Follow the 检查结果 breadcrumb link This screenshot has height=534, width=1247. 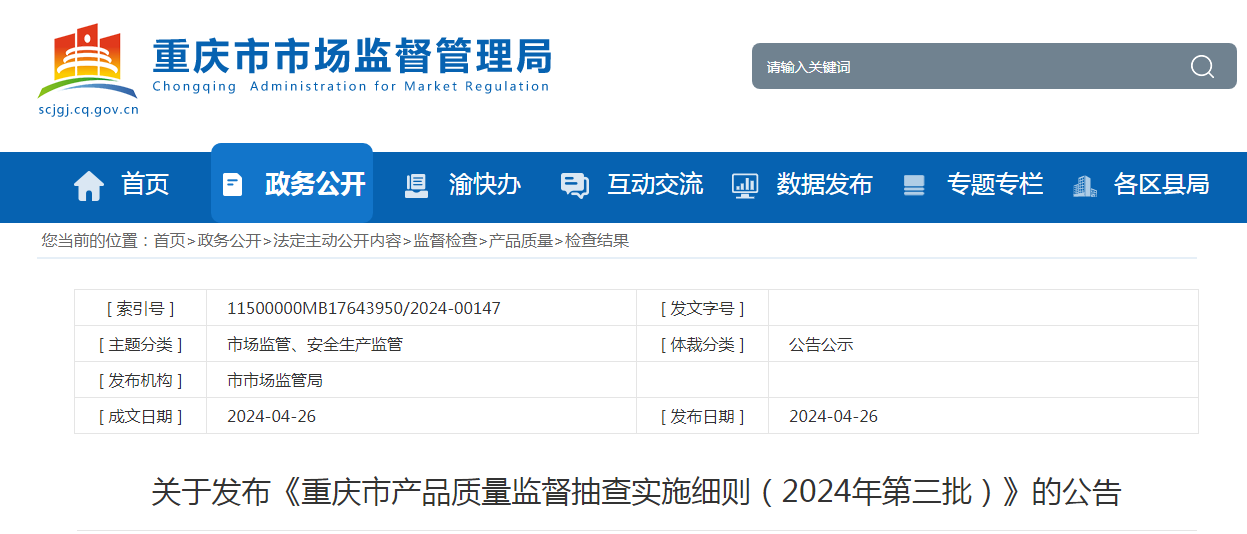coord(597,241)
